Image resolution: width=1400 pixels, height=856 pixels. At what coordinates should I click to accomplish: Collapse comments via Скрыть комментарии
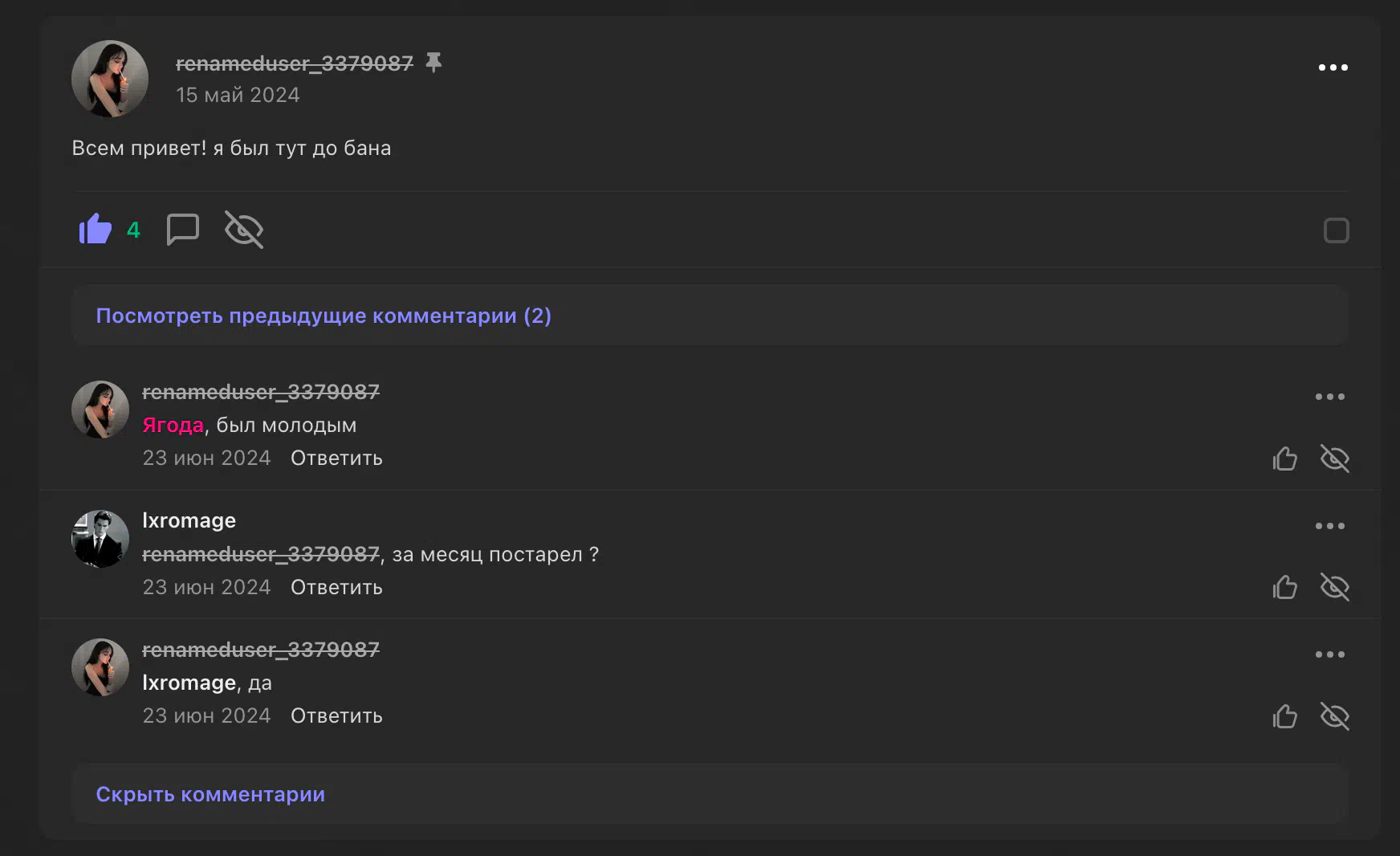210,794
